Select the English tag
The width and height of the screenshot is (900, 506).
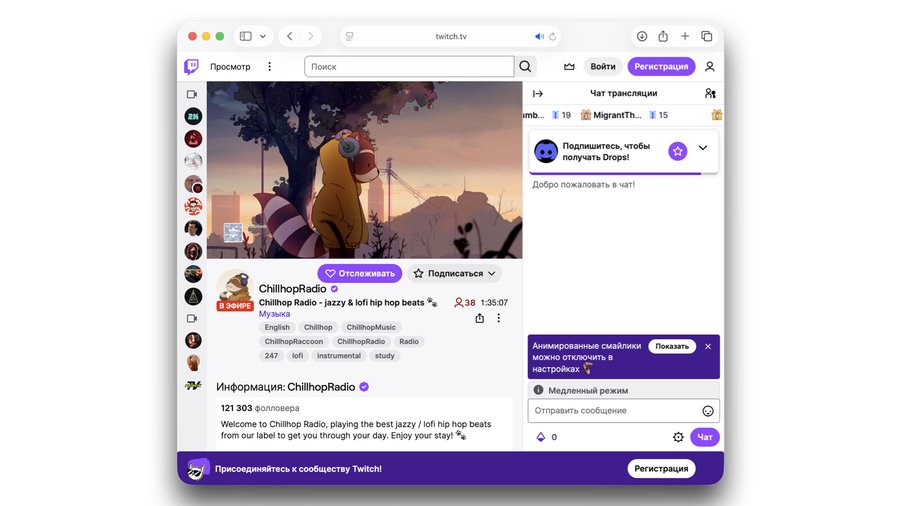277,327
